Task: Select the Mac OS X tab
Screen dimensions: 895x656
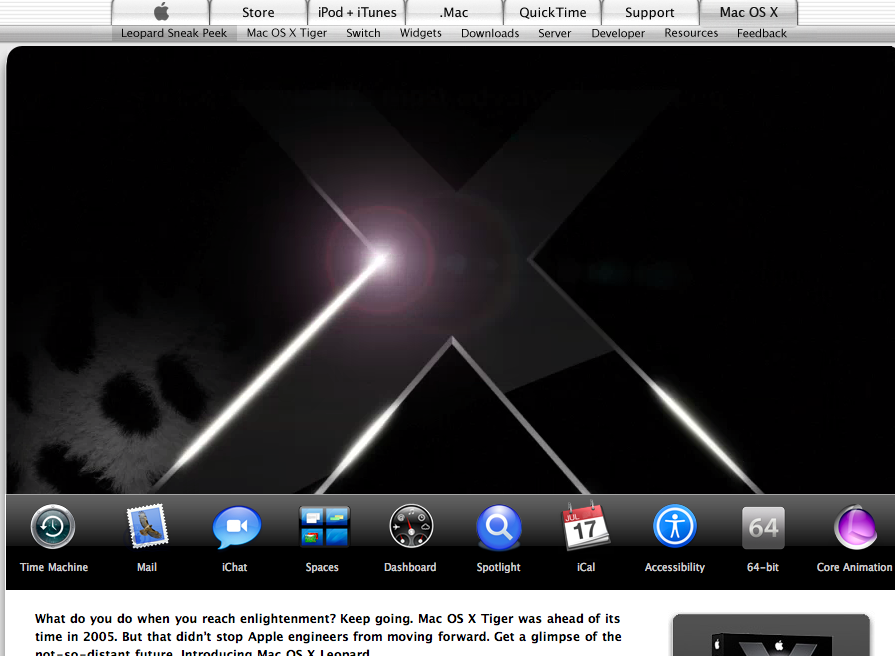Action: pyautogui.click(x=748, y=12)
